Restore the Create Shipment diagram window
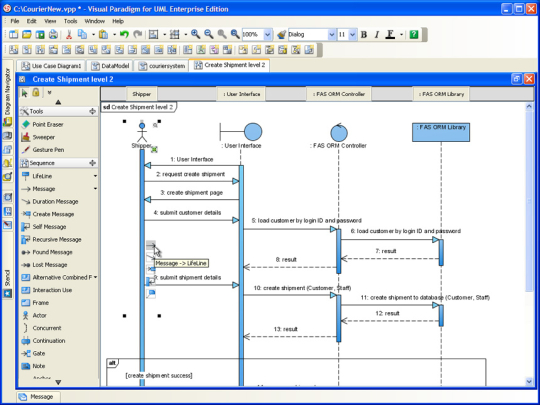Viewport: 540px width, 405px height. [517, 79]
